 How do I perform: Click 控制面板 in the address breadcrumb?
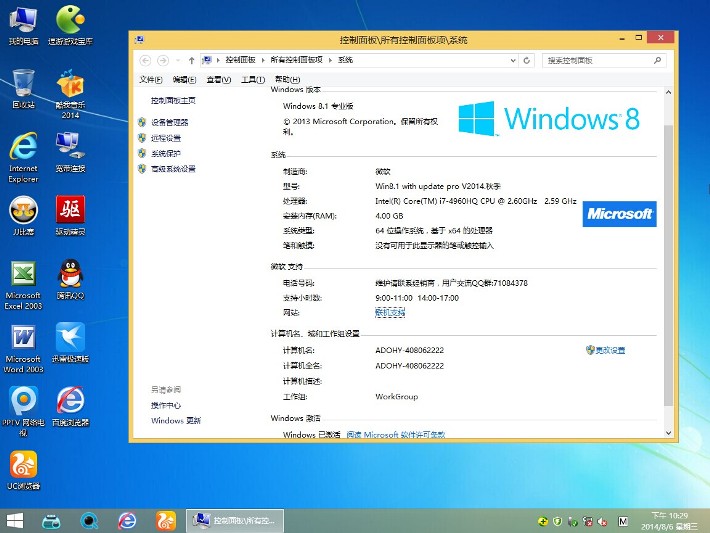[240, 60]
